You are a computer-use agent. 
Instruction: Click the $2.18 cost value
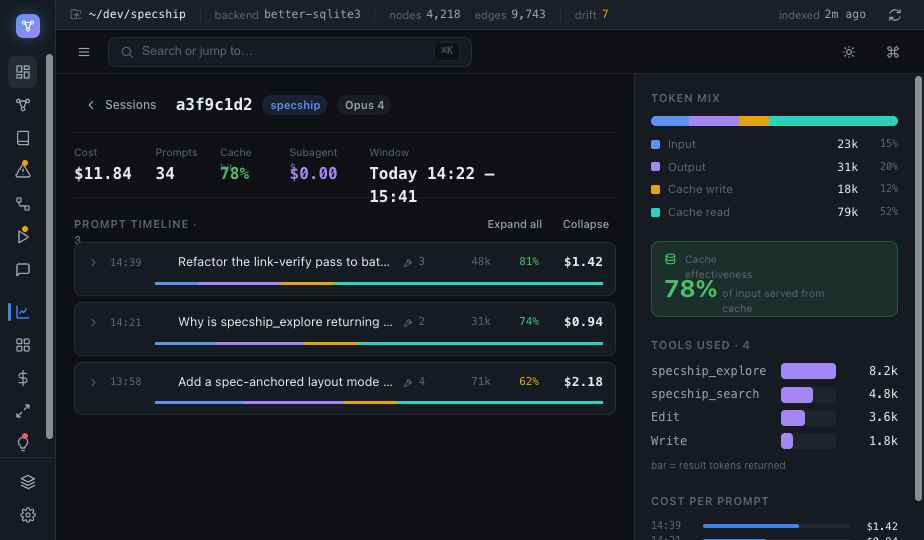click(x=583, y=382)
